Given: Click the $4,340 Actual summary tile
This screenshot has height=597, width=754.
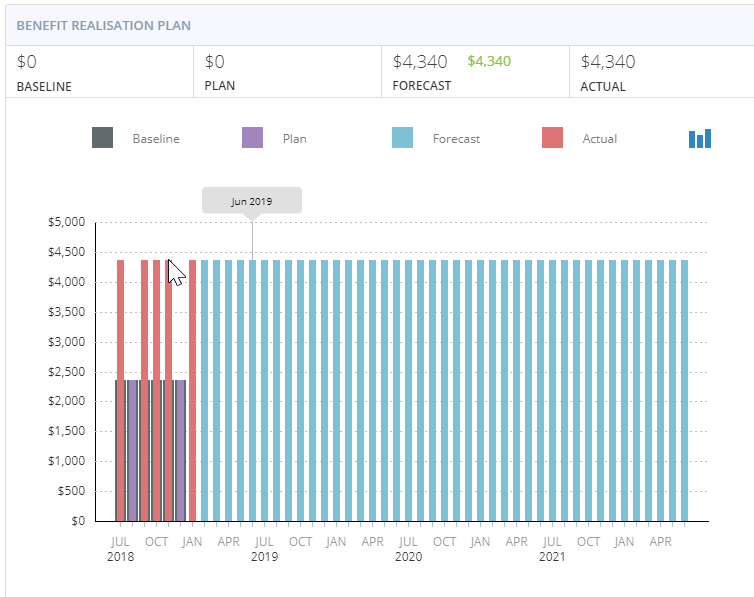Looking at the screenshot, I should [607, 62].
